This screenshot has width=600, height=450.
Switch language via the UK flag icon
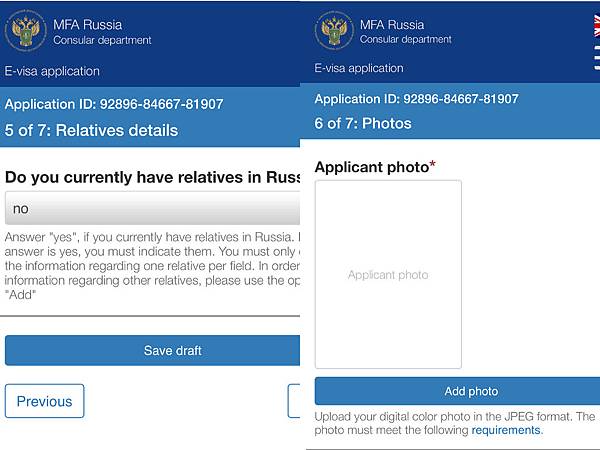click(x=597, y=25)
